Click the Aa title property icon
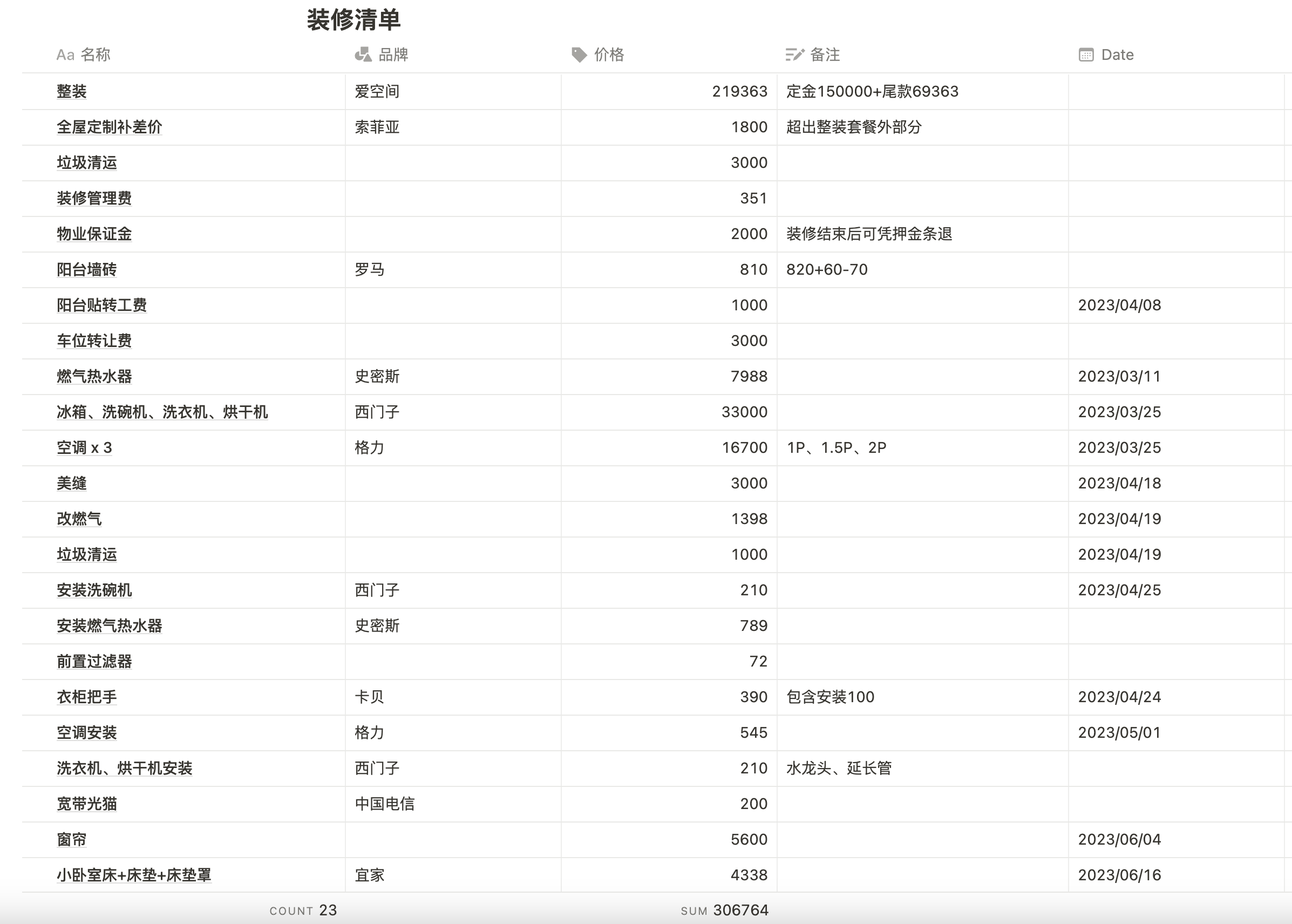 click(x=65, y=55)
